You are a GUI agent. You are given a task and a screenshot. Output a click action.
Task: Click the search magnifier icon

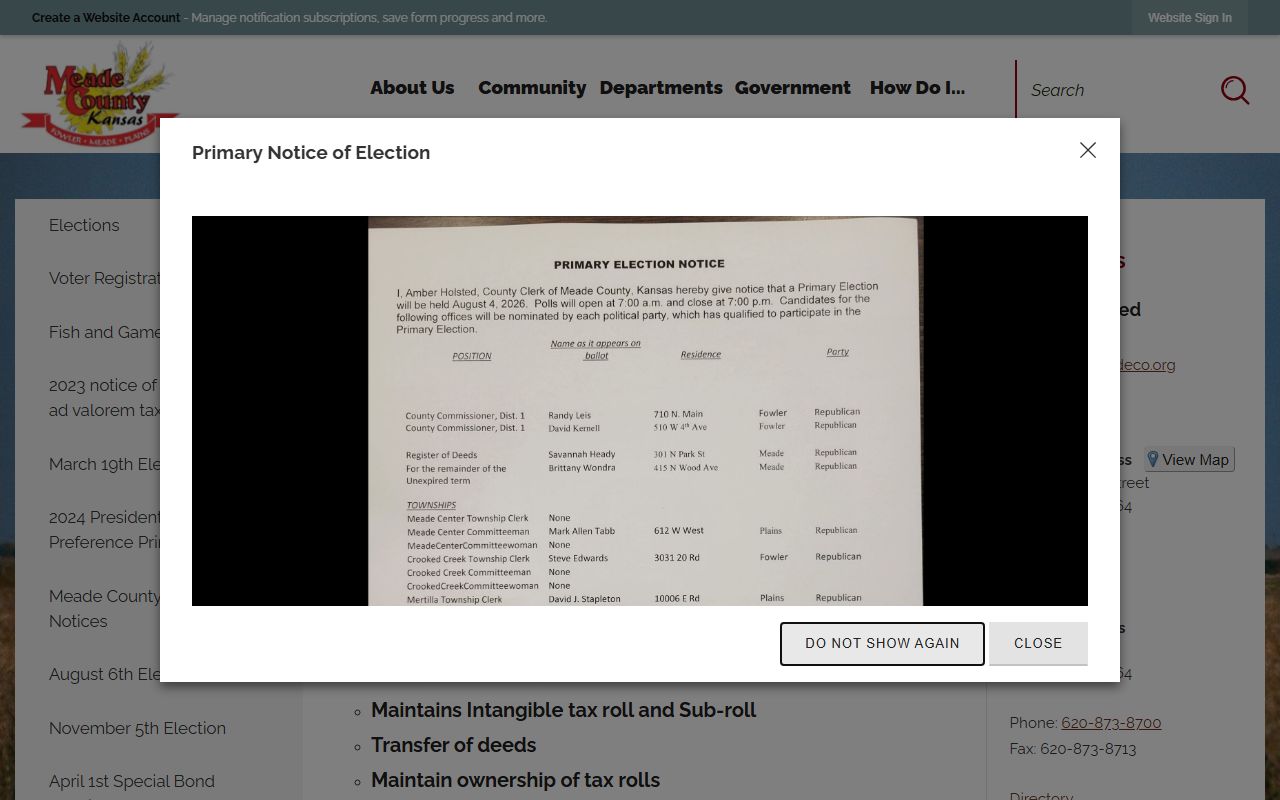1235,90
